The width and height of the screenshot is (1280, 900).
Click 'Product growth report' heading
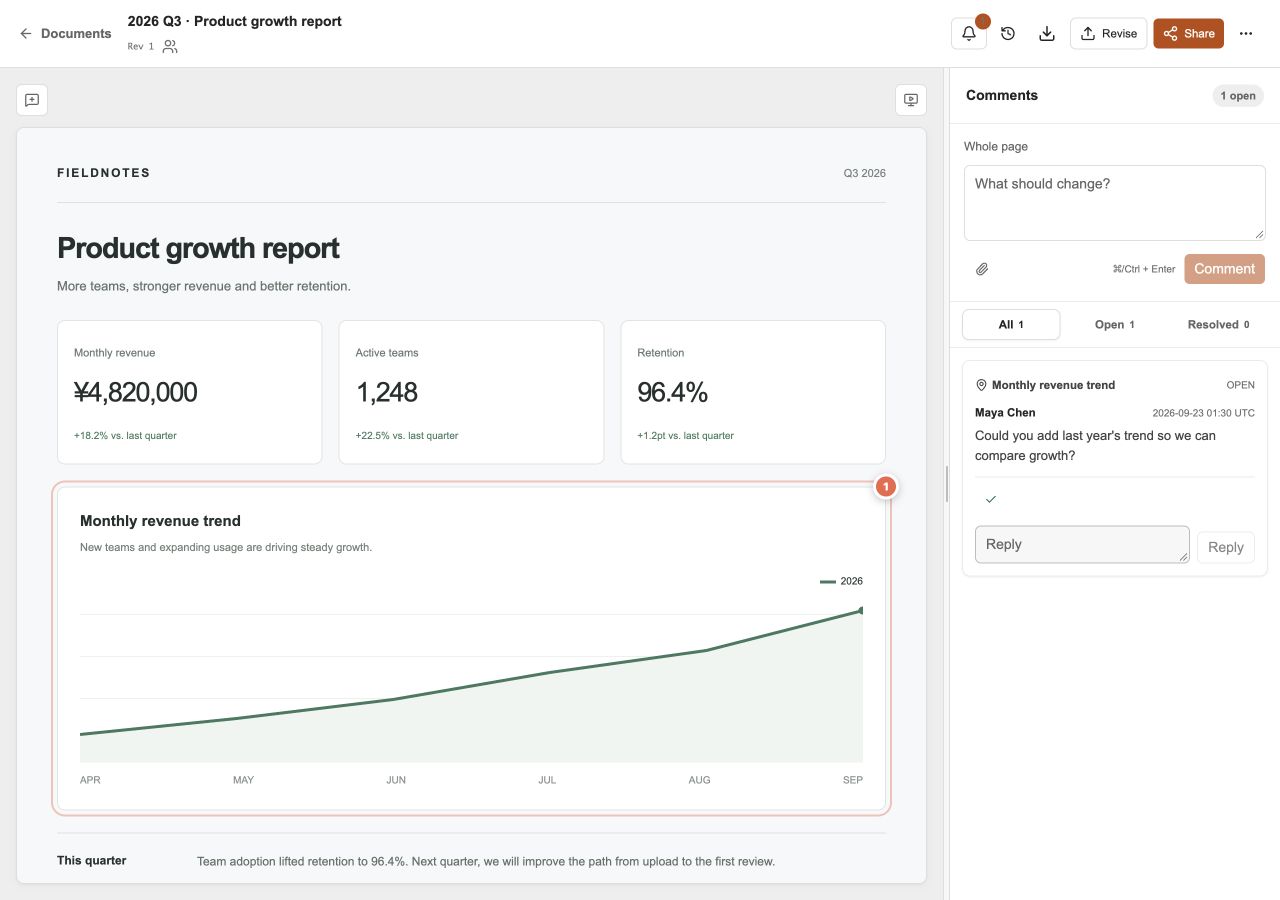pos(198,248)
